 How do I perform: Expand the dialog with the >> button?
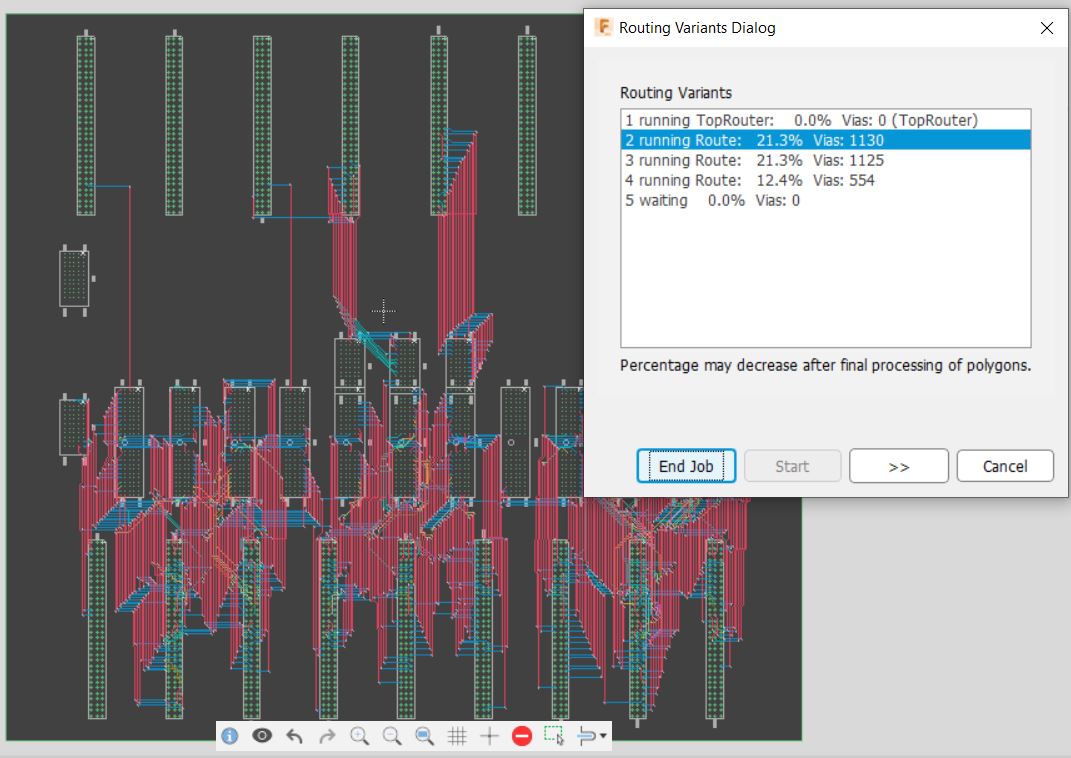898,466
